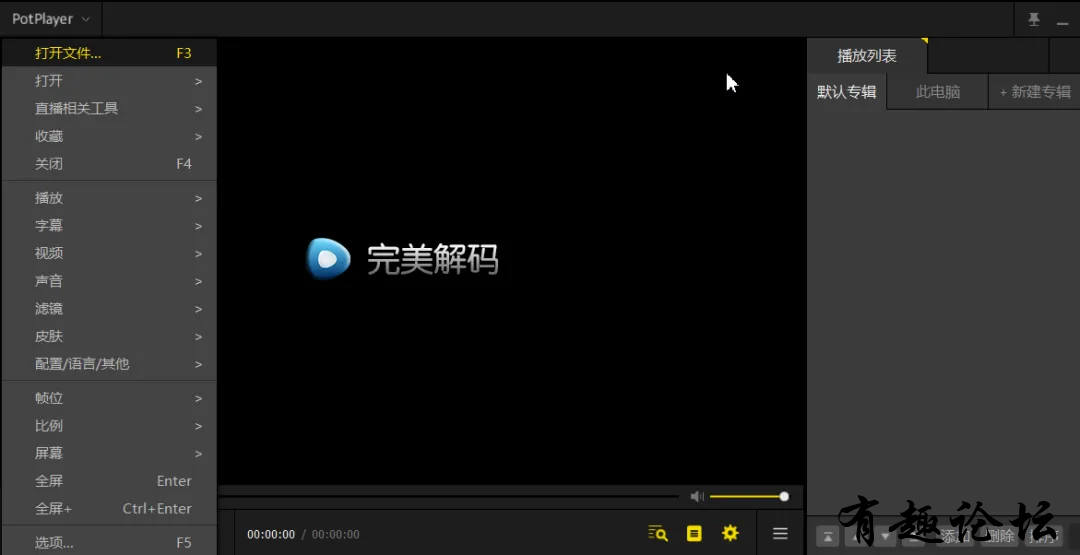Open the playlist search icon

tap(658, 533)
